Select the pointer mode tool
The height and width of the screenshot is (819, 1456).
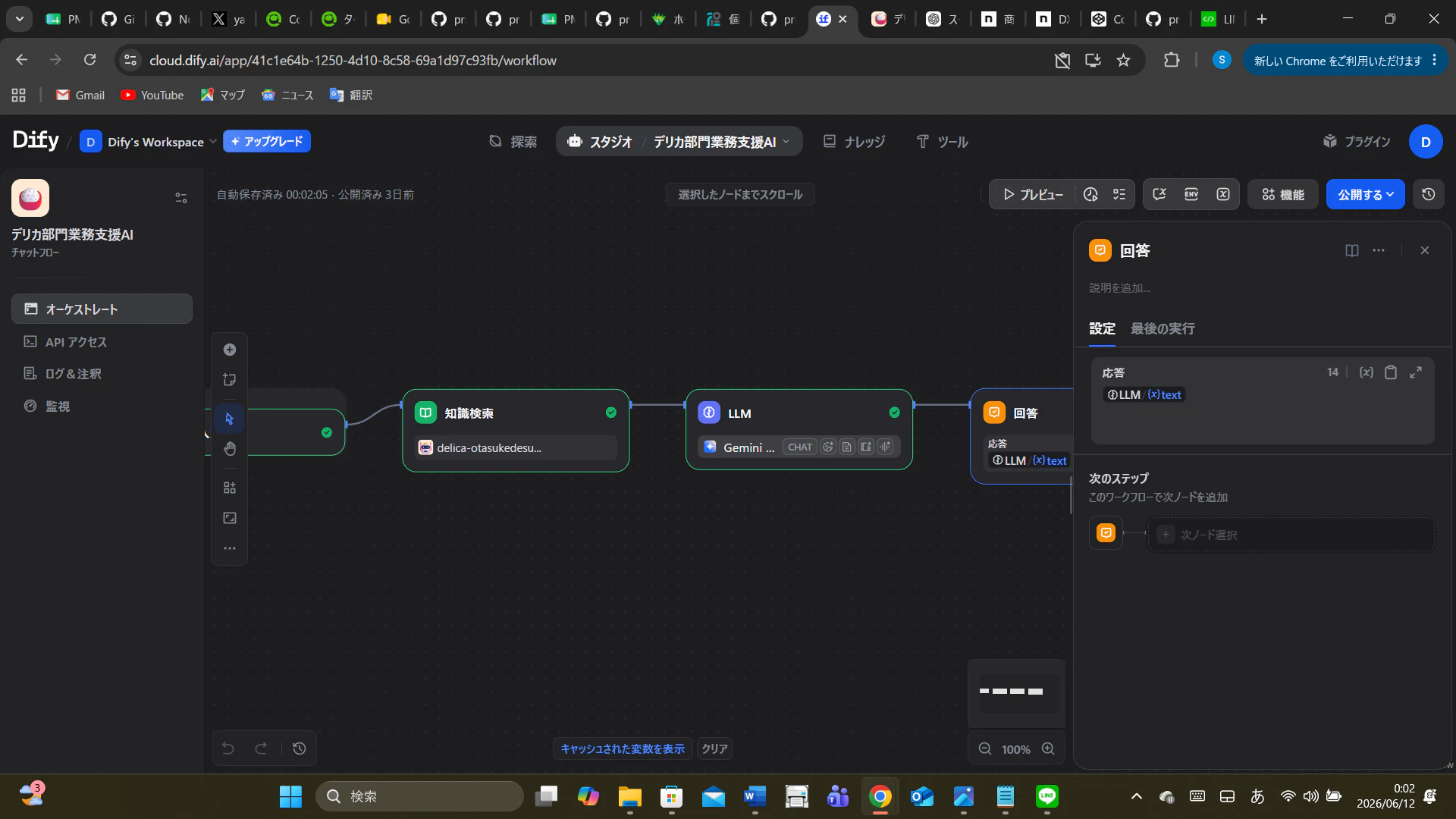tap(230, 419)
